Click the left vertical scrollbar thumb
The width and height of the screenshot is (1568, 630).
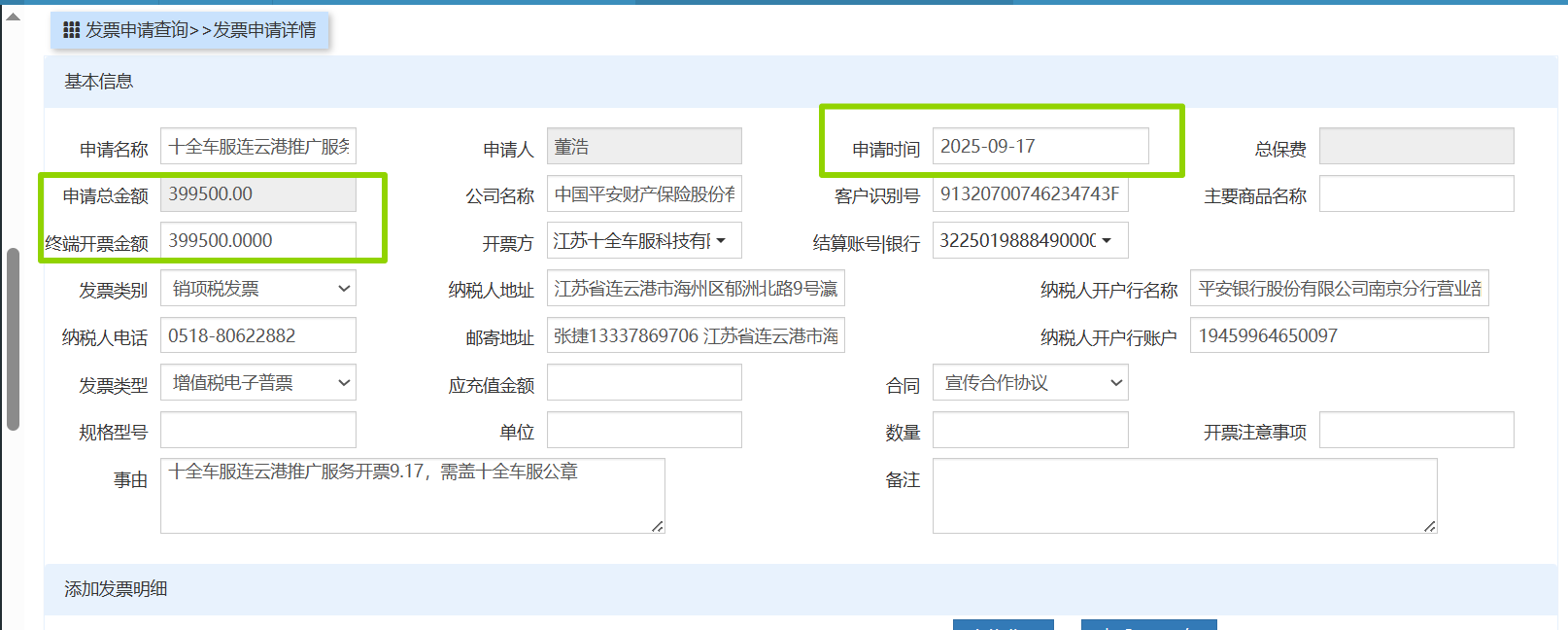[x=13, y=339]
